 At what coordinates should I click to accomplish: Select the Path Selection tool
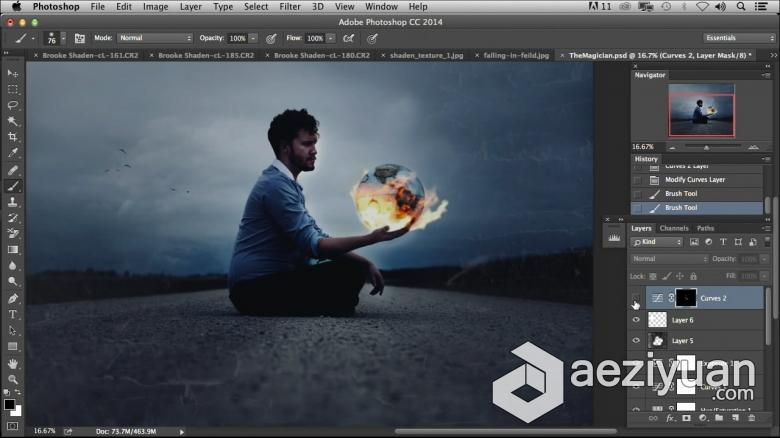click(12, 330)
